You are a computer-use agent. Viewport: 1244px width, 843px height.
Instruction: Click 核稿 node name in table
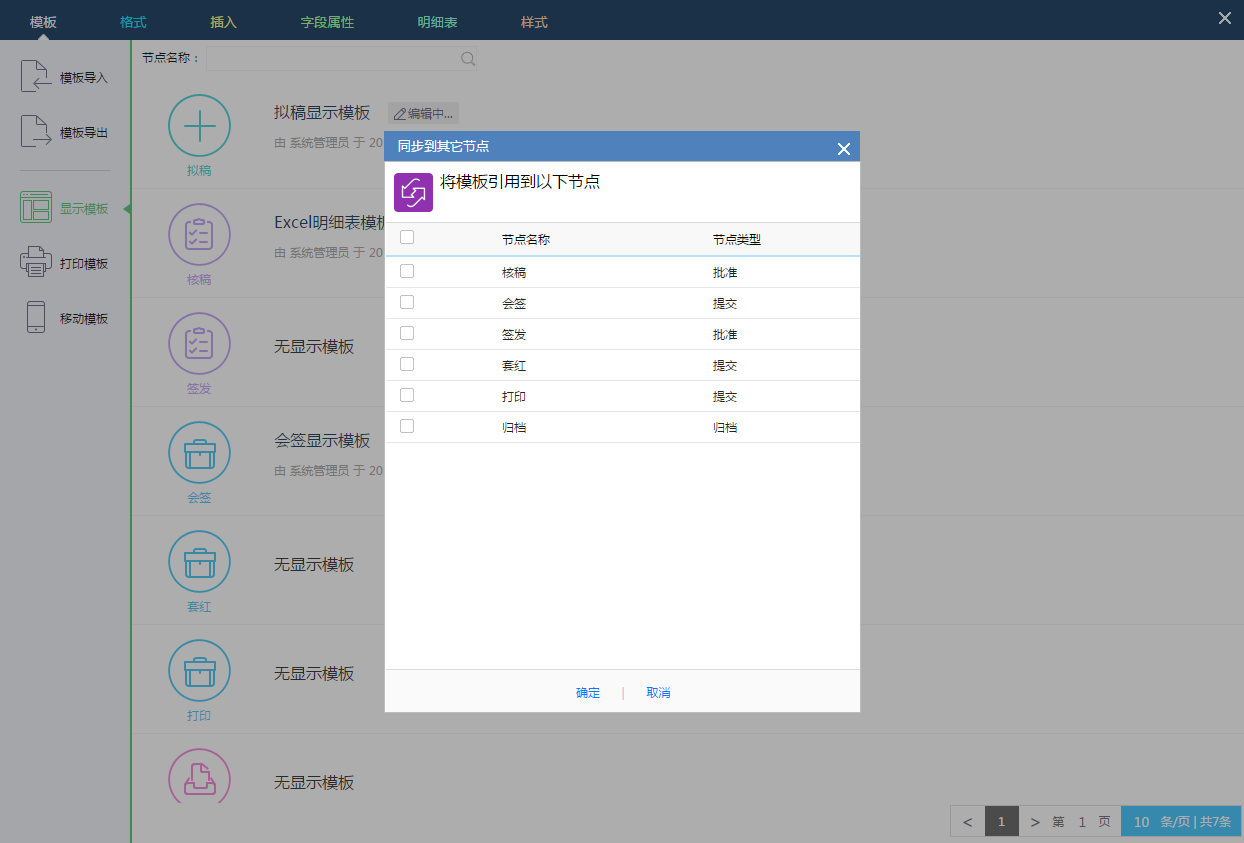[x=514, y=273]
